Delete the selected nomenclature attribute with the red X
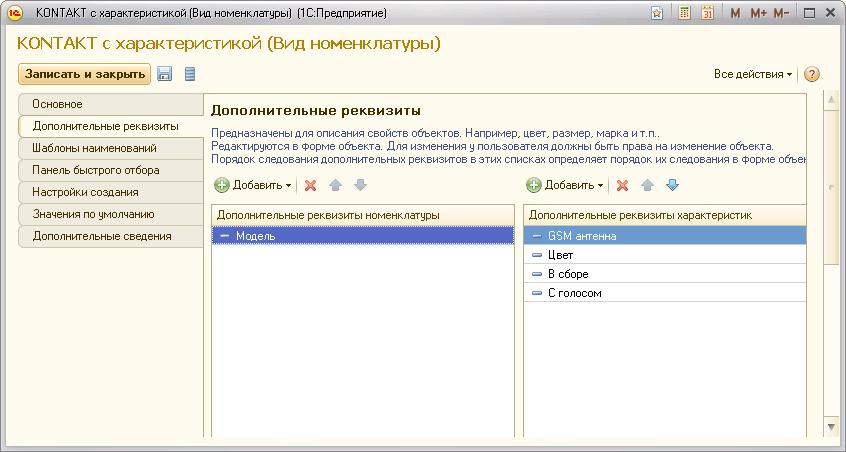846x452 pixels. (x=310, y=185)
